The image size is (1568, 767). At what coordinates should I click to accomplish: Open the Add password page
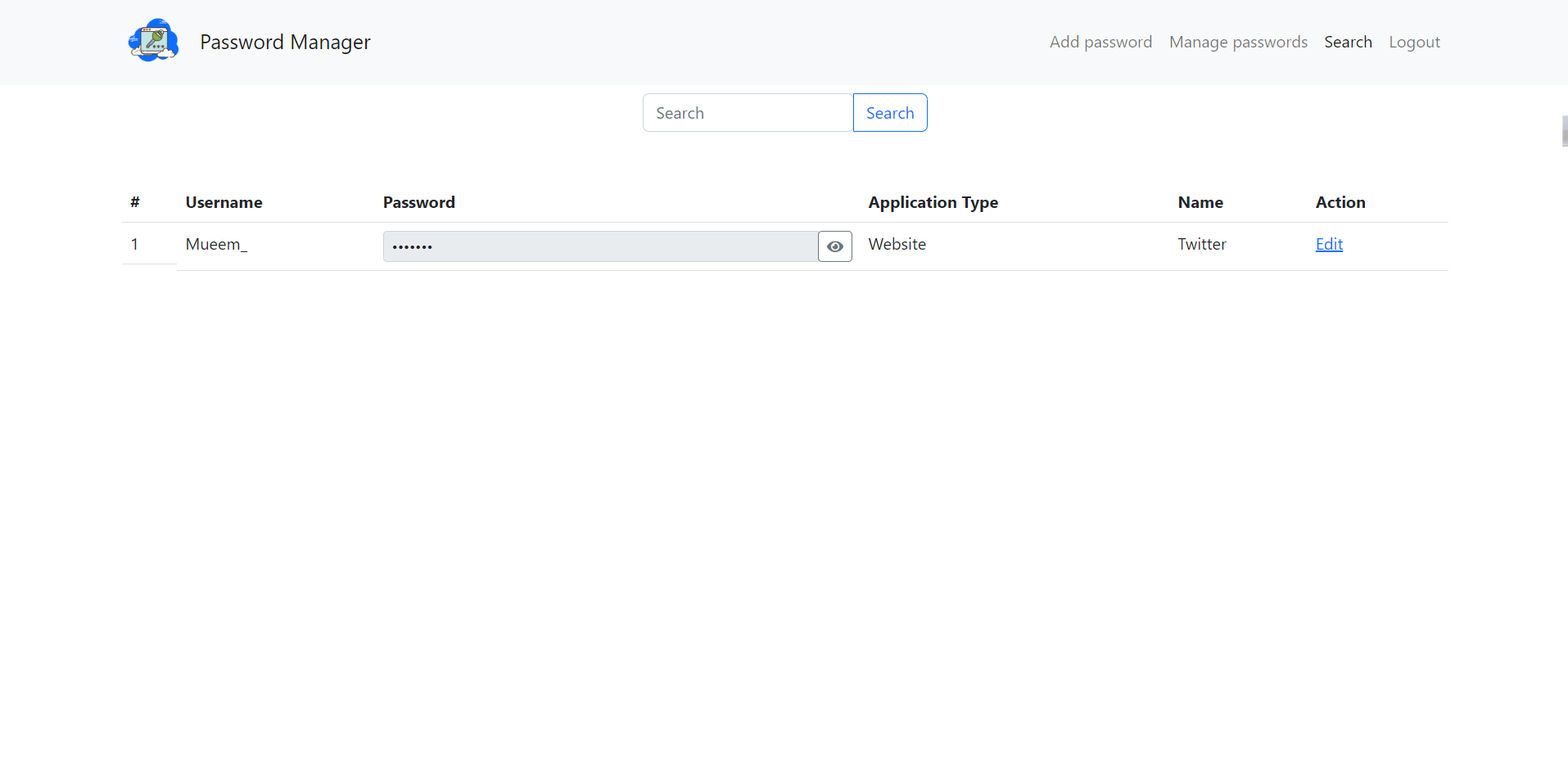click(1100, 42)
